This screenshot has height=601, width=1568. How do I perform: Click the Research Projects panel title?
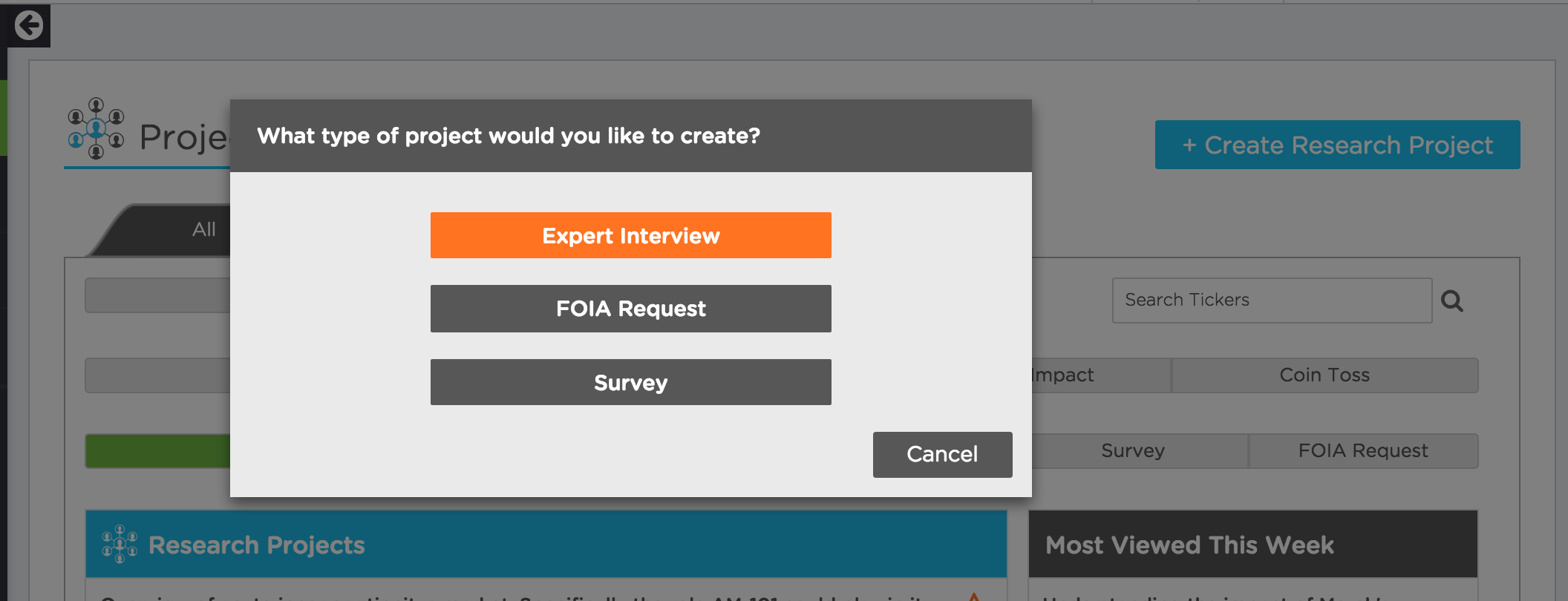pyautogui.click(x=257, y=545)
